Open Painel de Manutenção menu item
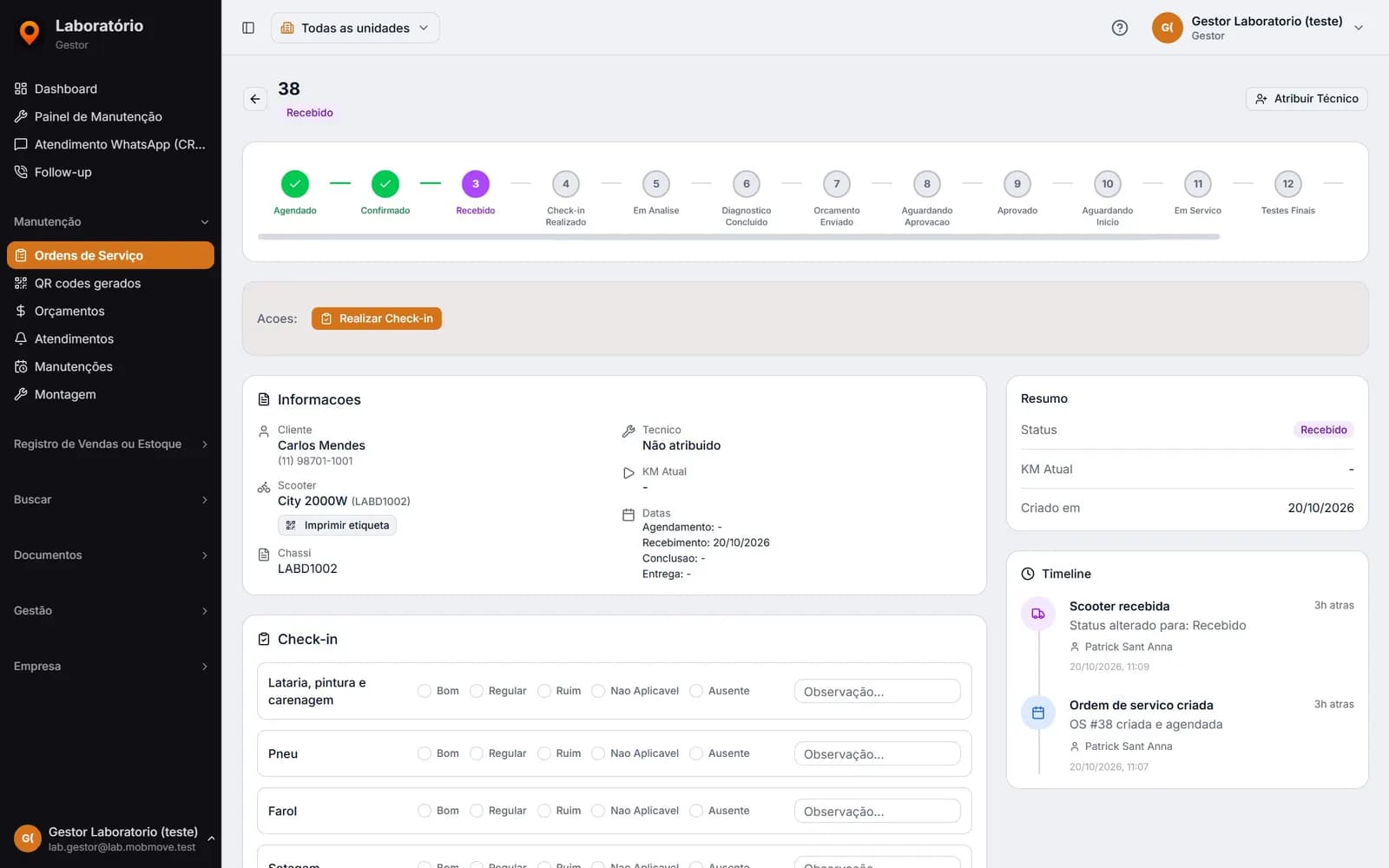The height and width of the screenshot is (868, 1389). [x=110, y=116]
